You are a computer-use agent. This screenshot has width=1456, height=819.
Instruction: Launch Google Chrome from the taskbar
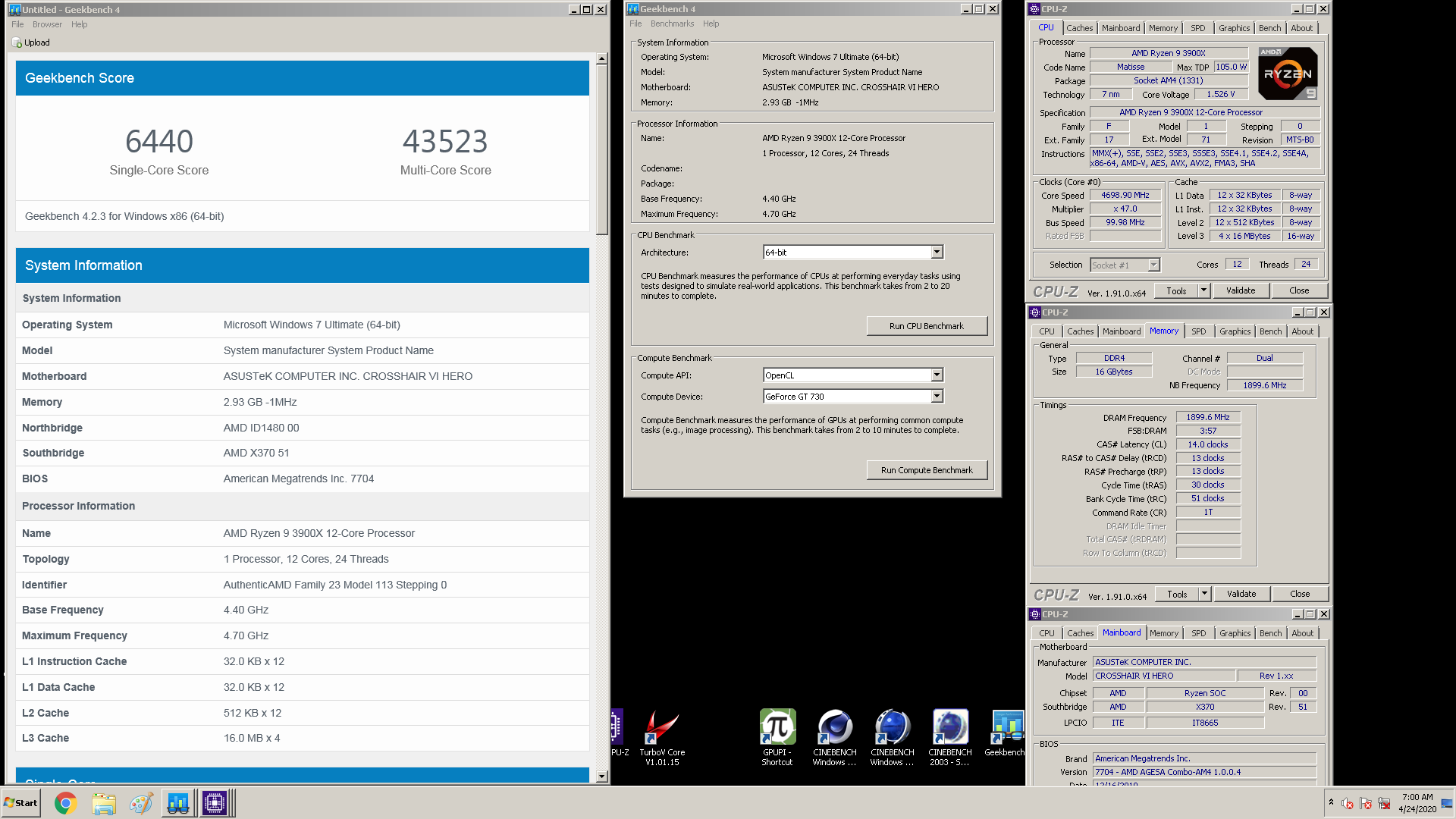click(66, 803)
